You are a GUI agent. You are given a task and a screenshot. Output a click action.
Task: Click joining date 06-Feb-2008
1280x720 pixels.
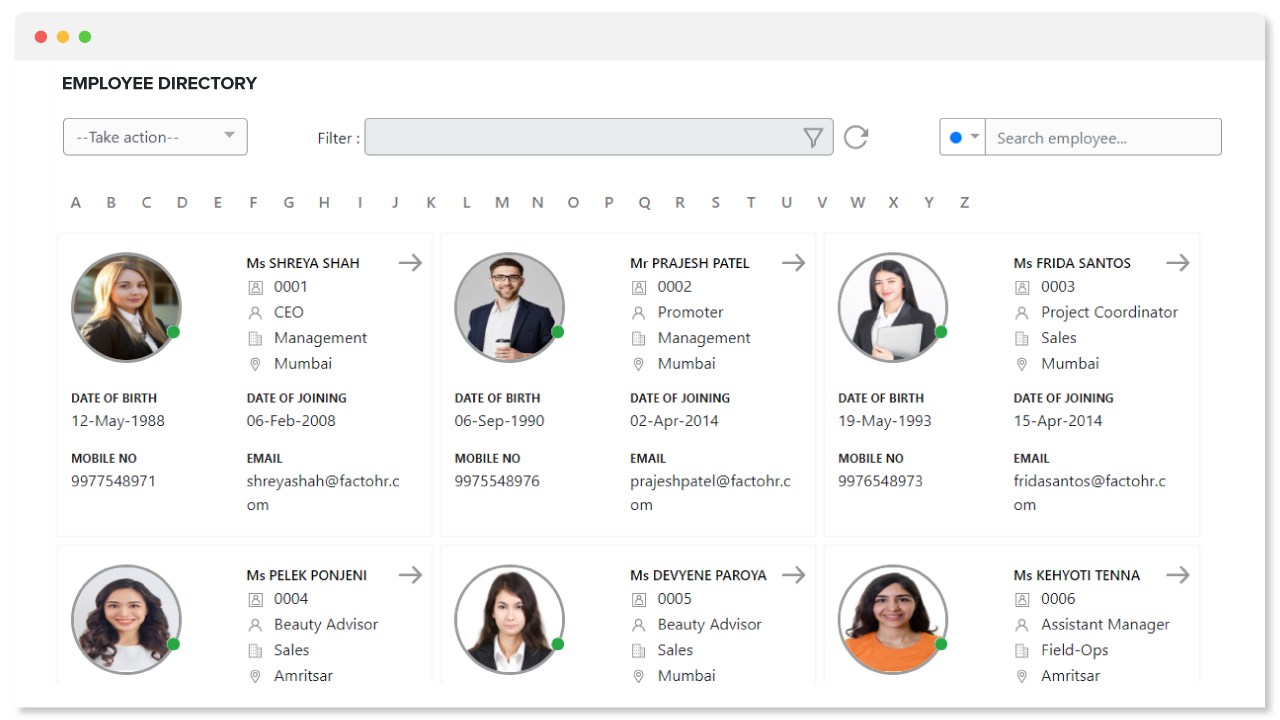tap(291, 421)
